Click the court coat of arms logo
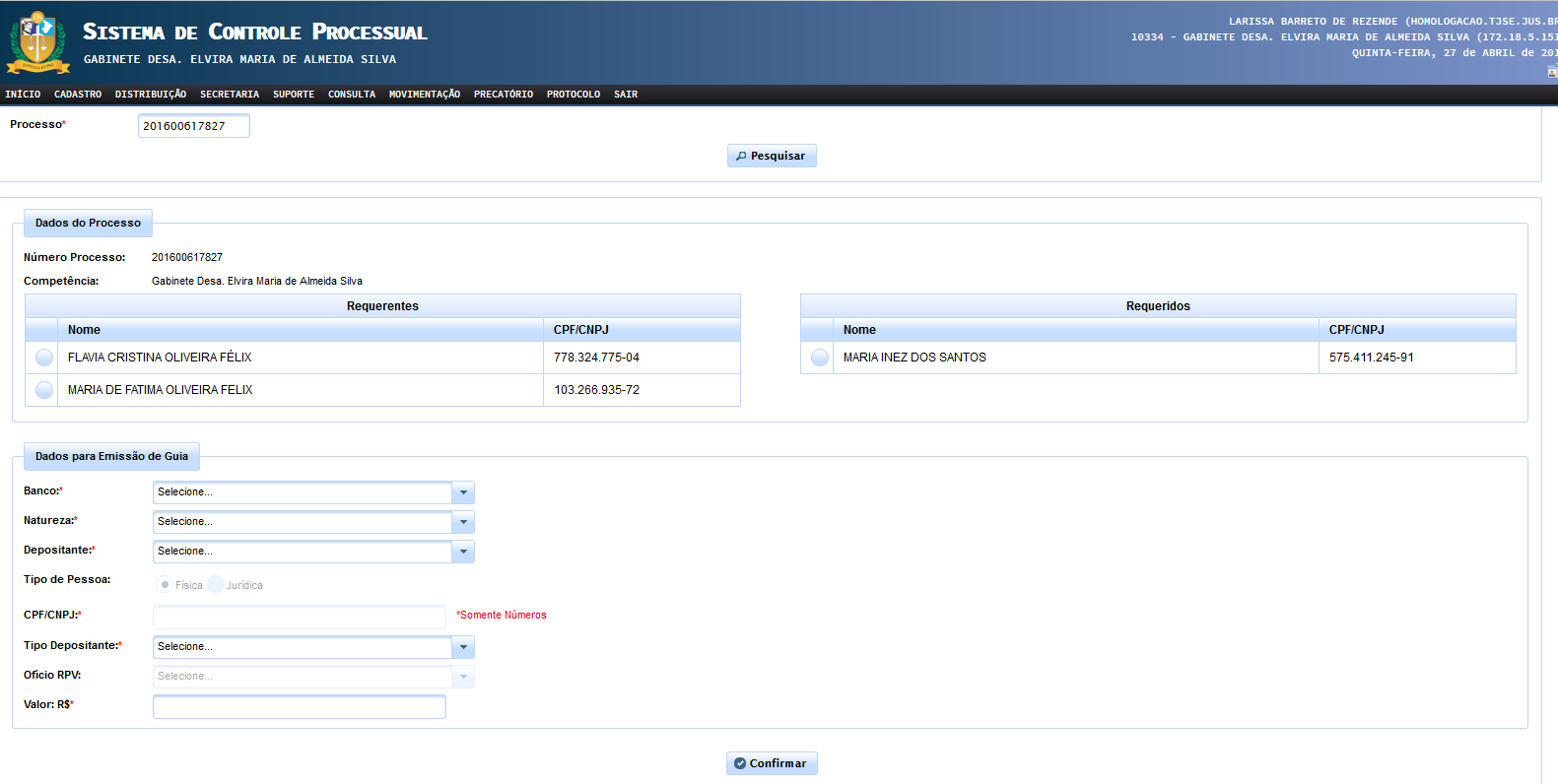This screenshot has height=784, width=1558. [37, 42]
